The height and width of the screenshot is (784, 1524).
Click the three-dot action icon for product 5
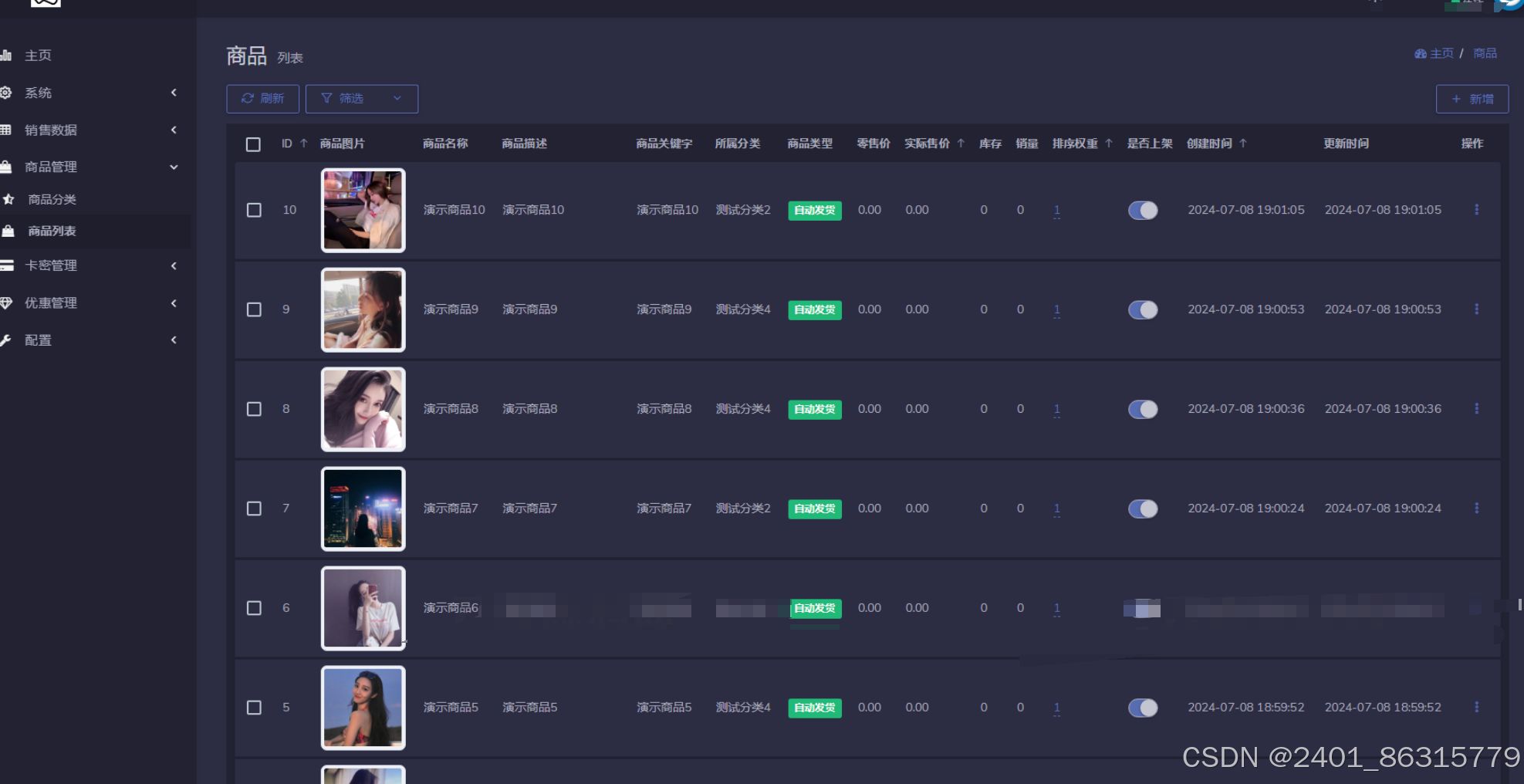pos(1476,708)
